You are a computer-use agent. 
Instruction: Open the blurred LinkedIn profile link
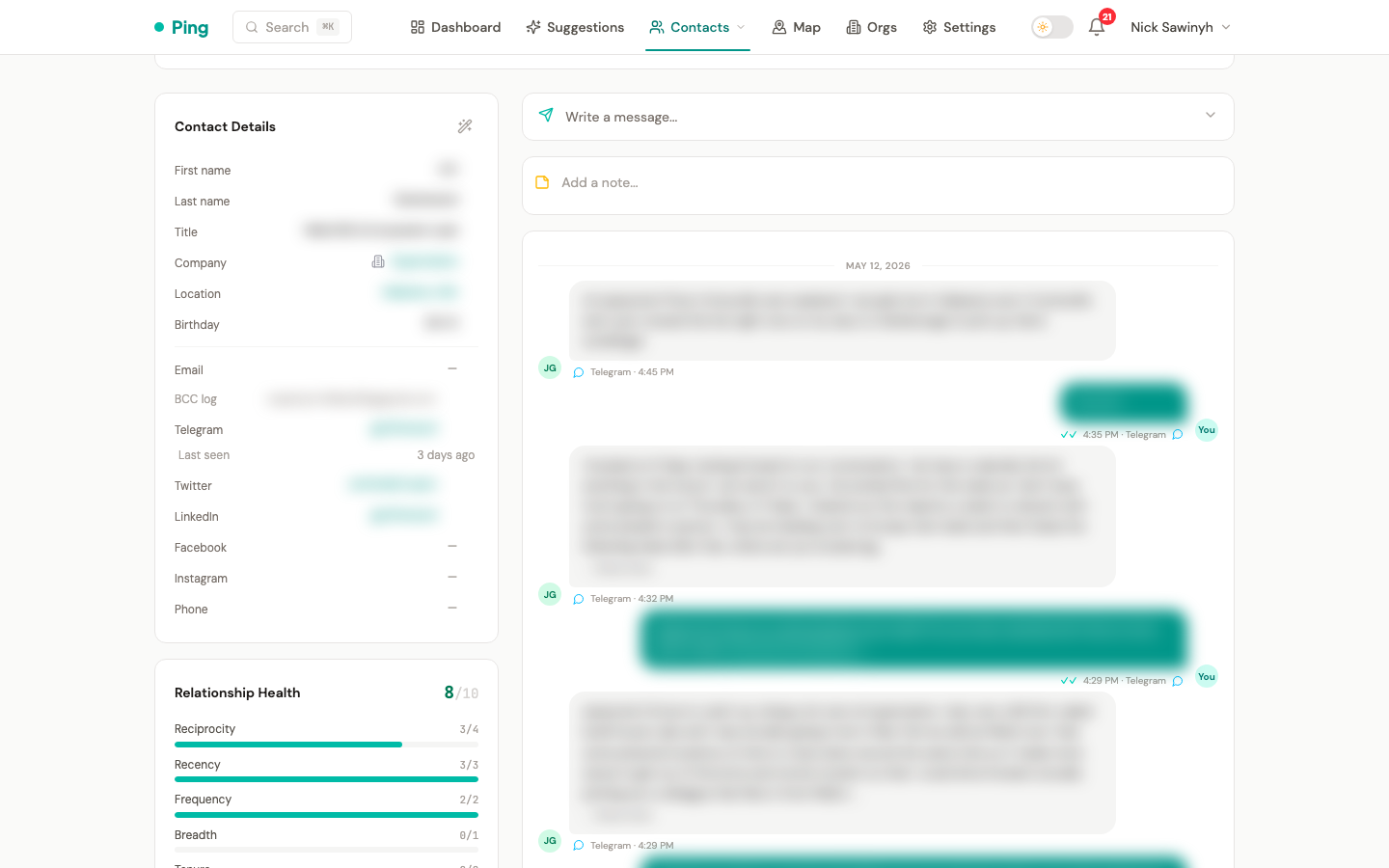pos(403,515)
